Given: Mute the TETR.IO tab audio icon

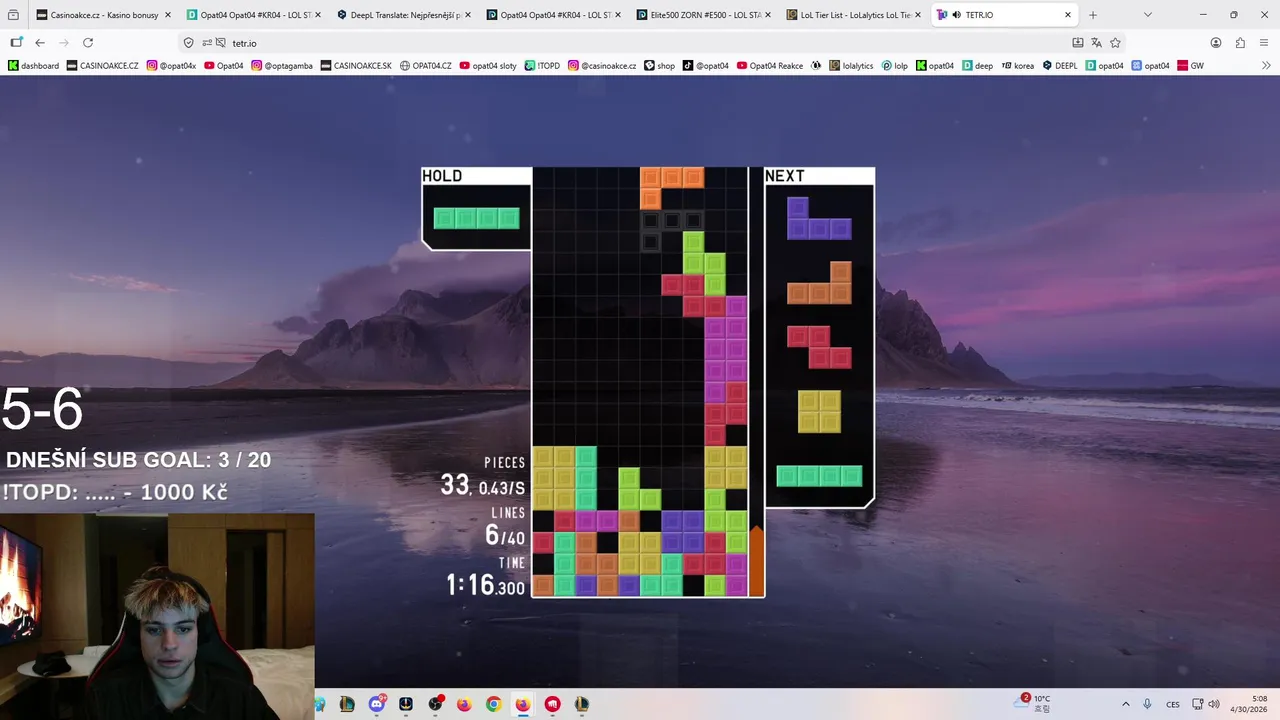Looking at the screenshot, I should (957, 15).
